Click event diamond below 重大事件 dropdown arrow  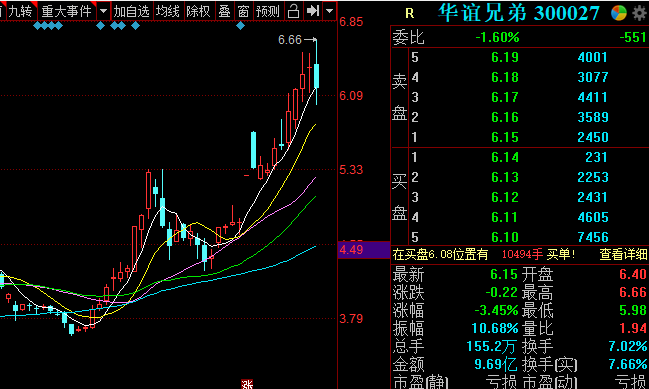[x=101, y=26]
